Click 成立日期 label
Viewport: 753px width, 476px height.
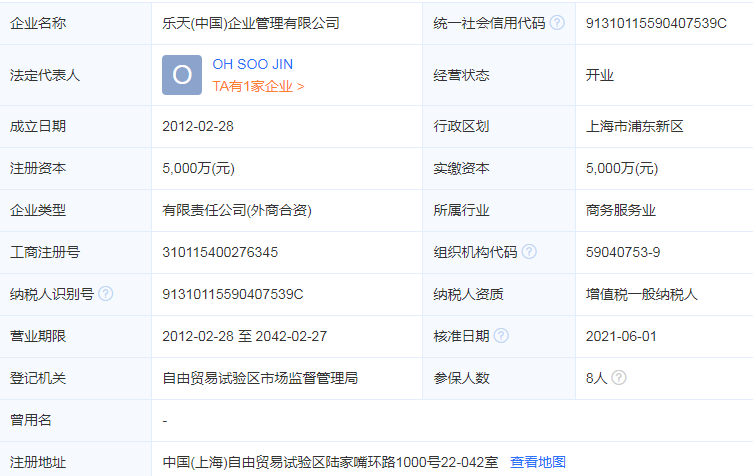[38, 126]
